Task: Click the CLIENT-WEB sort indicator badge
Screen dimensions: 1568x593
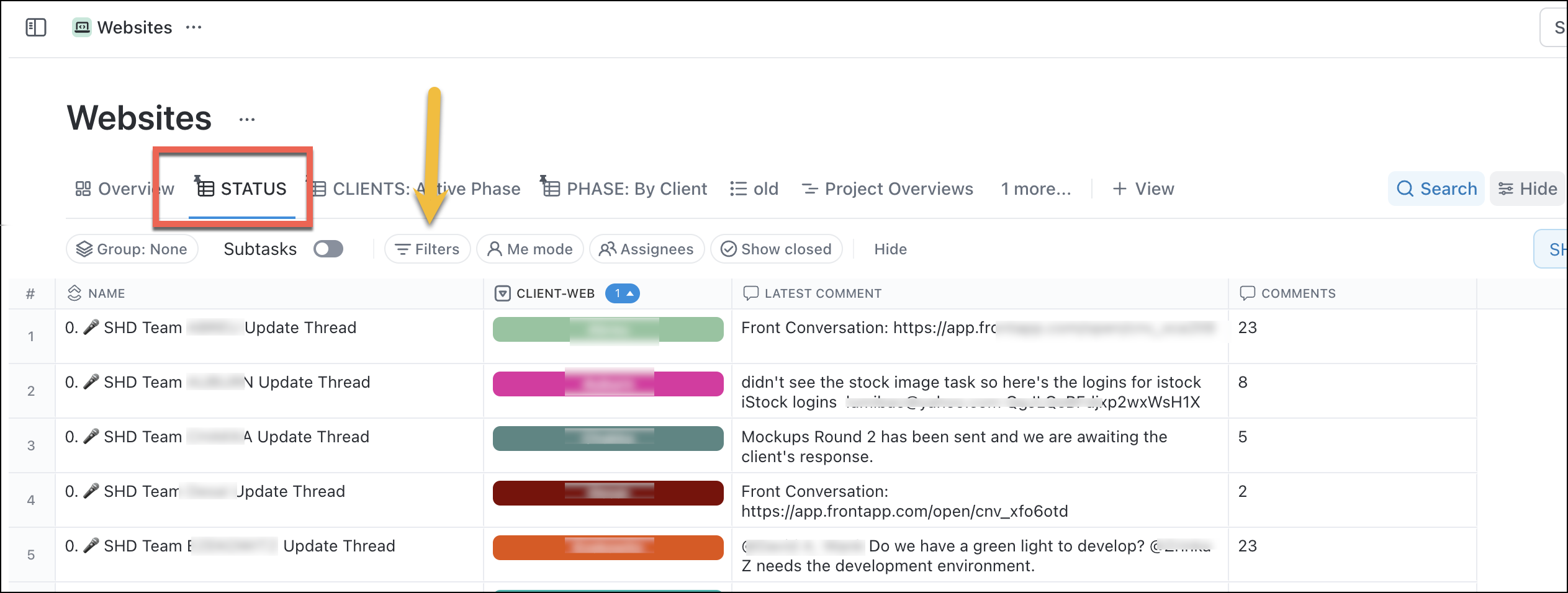Action: pyautogui.click(x=622, y=293)
